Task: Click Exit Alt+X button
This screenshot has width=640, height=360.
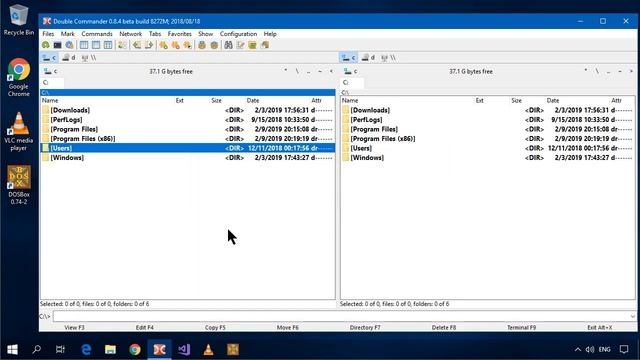Action: 600,327
